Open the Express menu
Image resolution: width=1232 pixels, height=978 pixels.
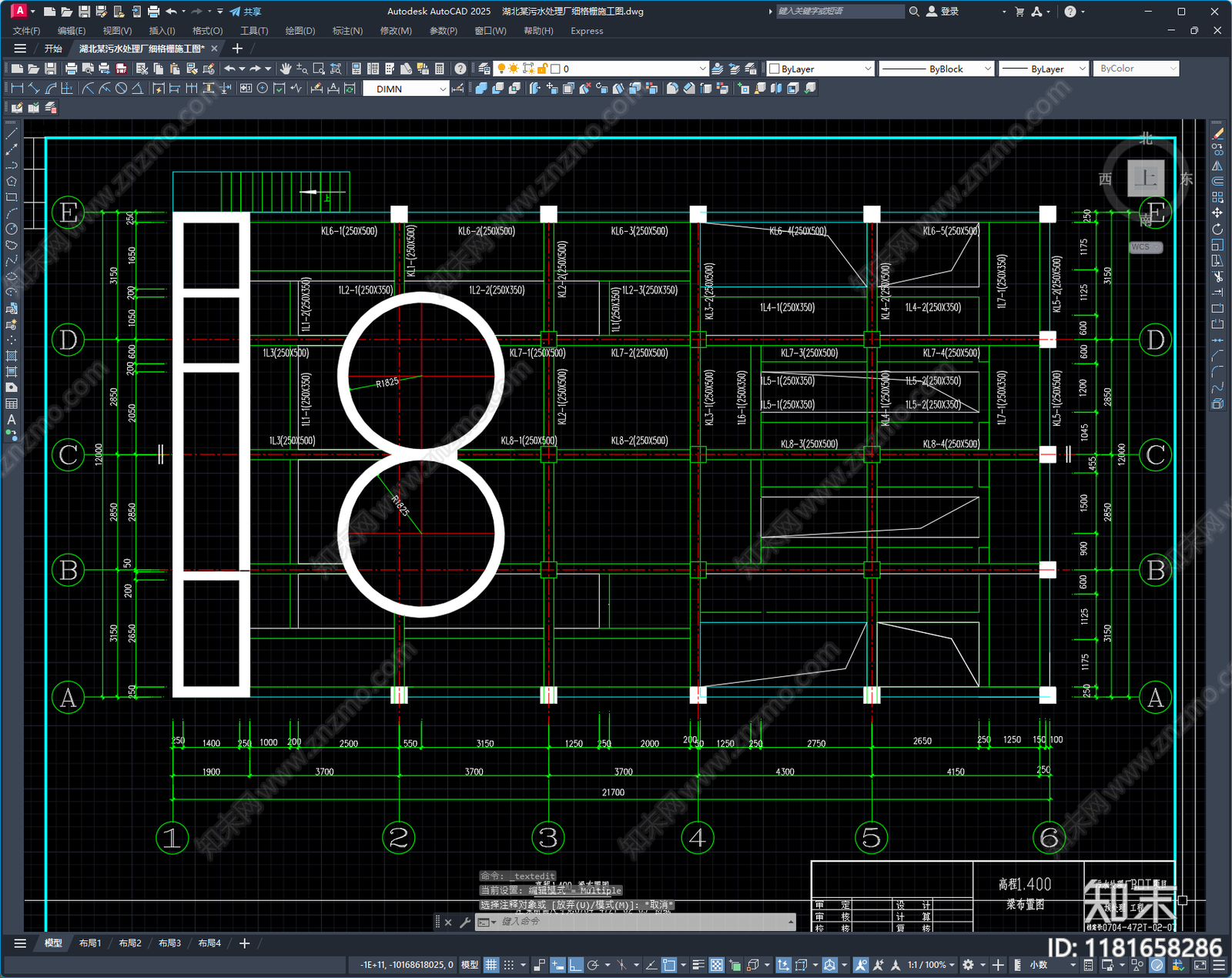(587, 31)
